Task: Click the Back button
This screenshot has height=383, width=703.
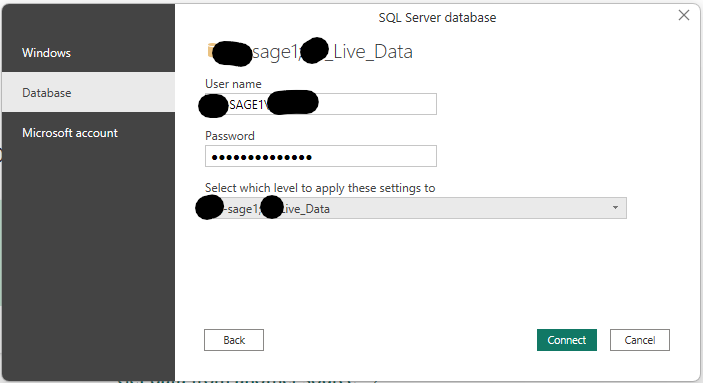Action: [x=234, y=340]
